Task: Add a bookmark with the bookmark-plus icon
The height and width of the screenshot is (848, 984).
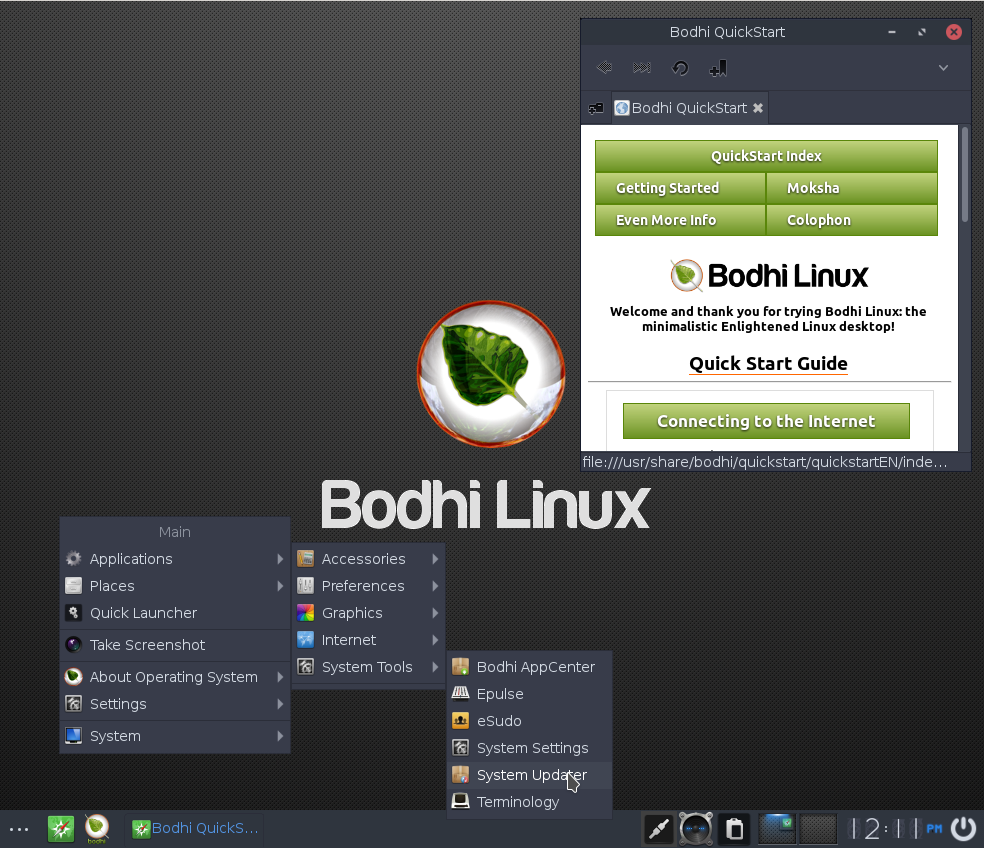Action: tap(718, 68)
